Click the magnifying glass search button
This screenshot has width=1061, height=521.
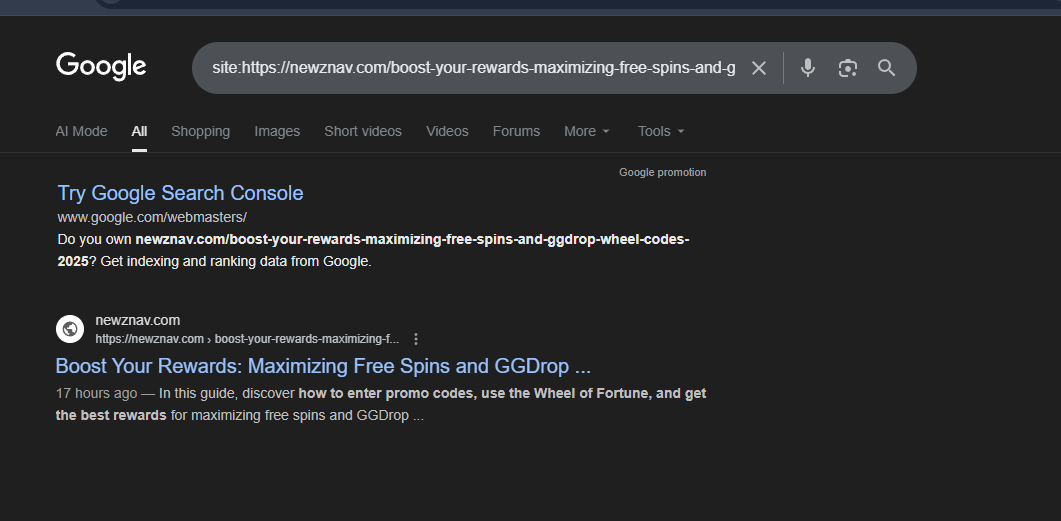click(x=886, y=68)
